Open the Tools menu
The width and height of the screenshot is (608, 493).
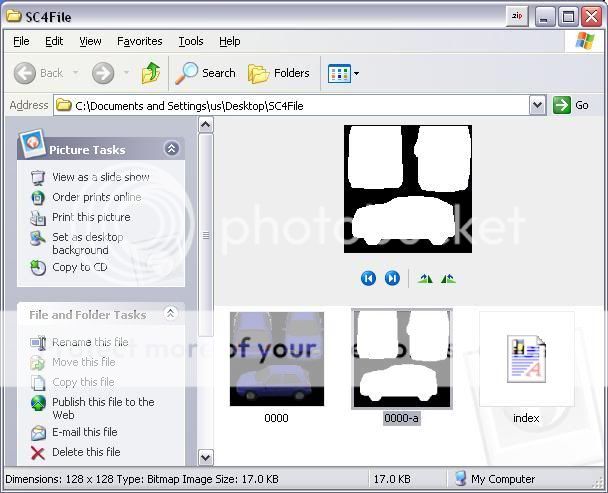[190, 41]
